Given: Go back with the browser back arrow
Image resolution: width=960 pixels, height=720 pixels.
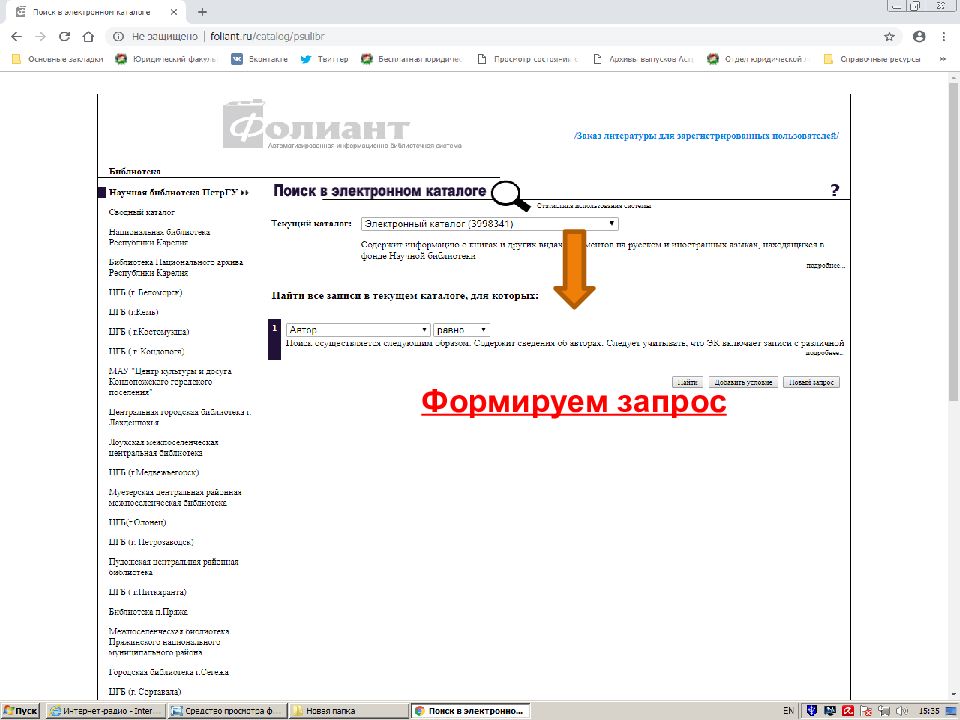Looking at the screenshot, I should coord(16,36).
